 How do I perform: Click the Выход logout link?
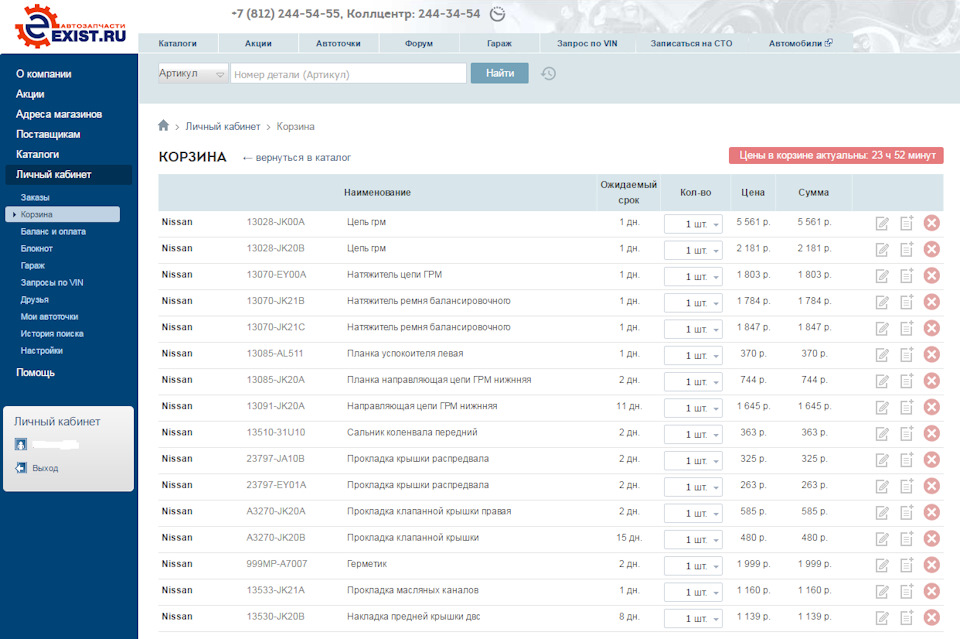pyautogui.click(x=45, y=468)
